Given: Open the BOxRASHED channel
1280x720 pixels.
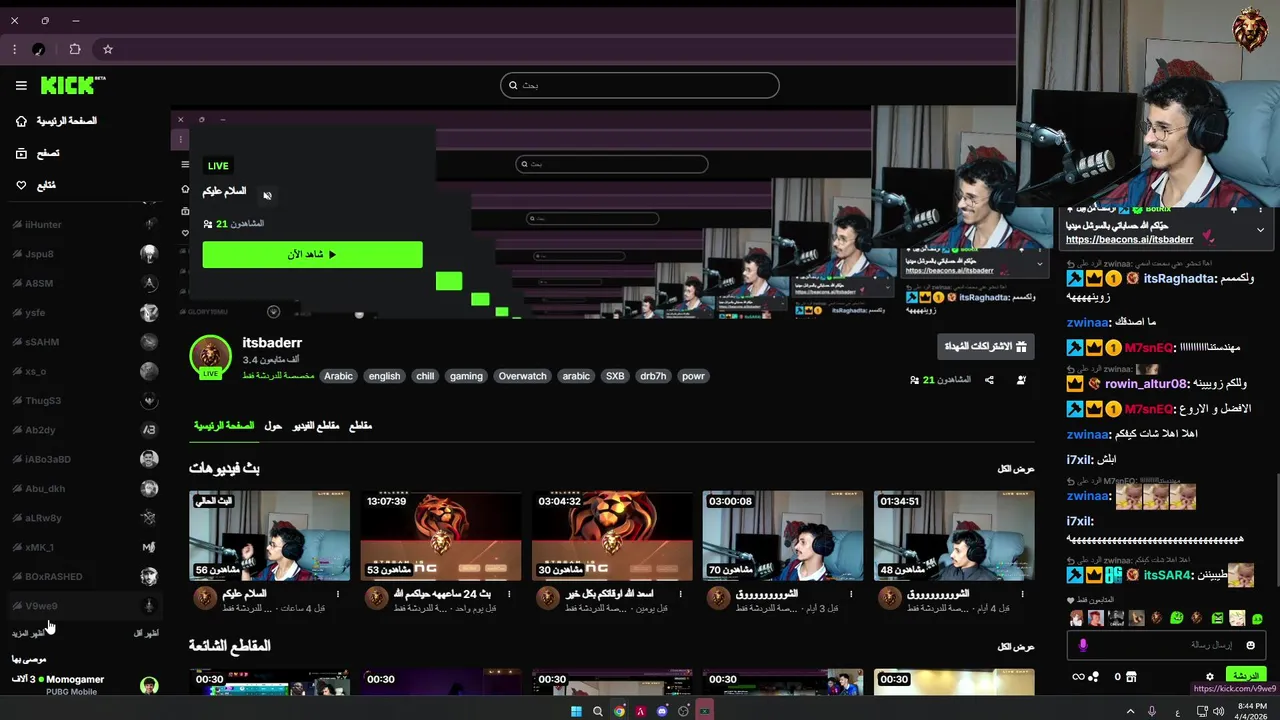Looking at the screenshot, I should pos(85,576).
